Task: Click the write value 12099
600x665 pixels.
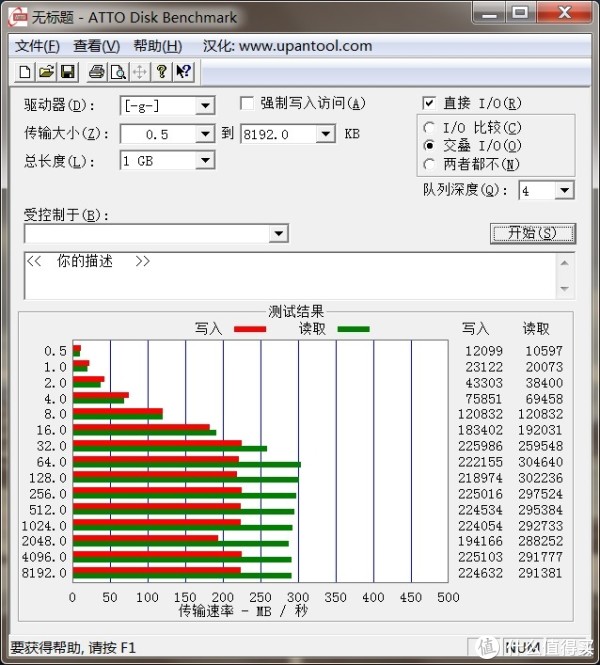Action: (484, 351)
